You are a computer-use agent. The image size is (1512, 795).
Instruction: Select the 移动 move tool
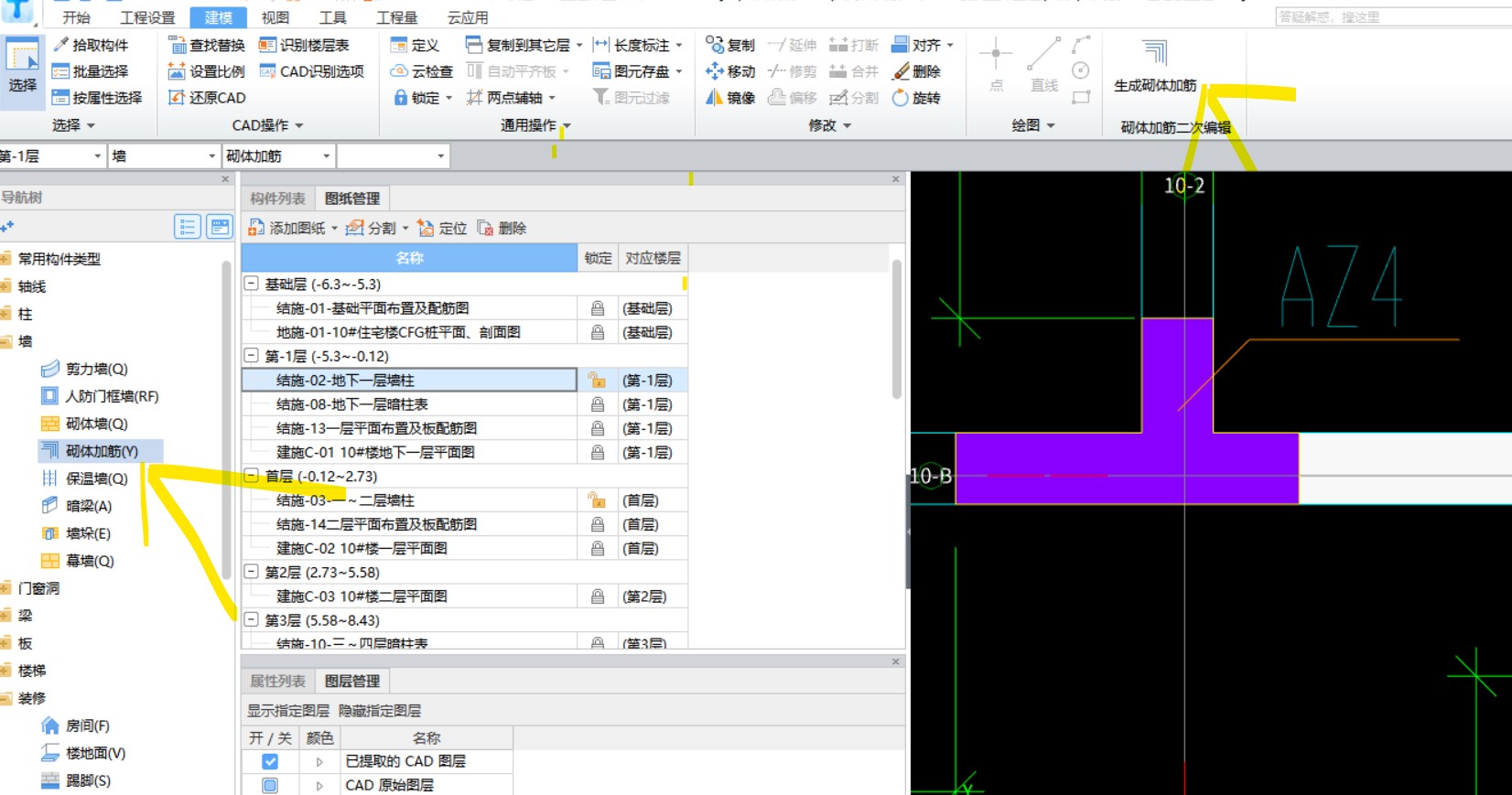coord(730,71)
